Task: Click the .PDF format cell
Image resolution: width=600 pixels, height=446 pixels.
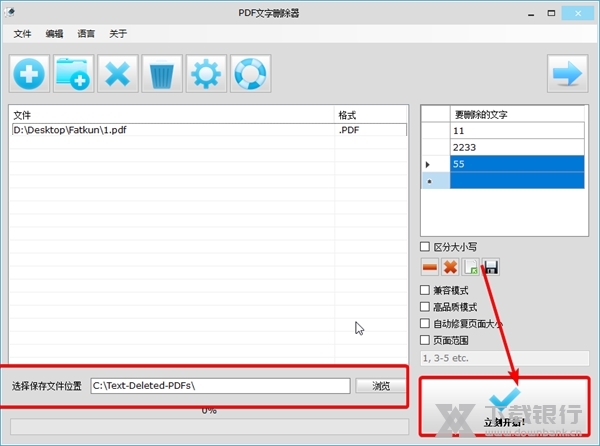Action: 370,130
